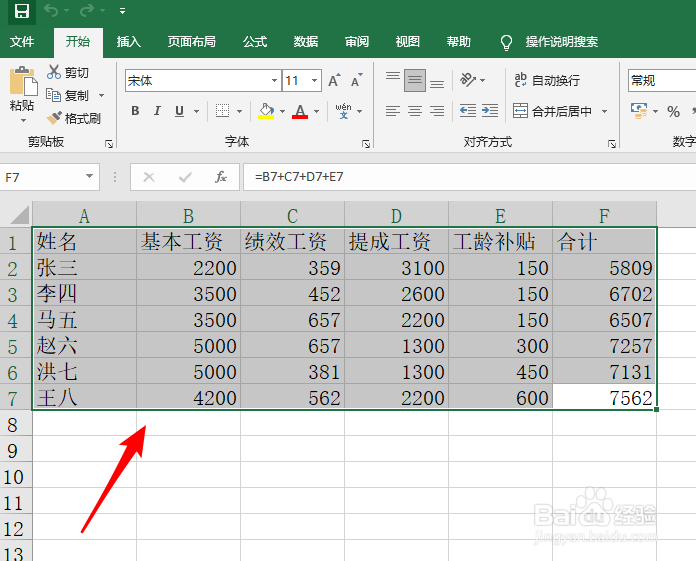Click the 剪切 cut button
696x561 pixels.
68,72
